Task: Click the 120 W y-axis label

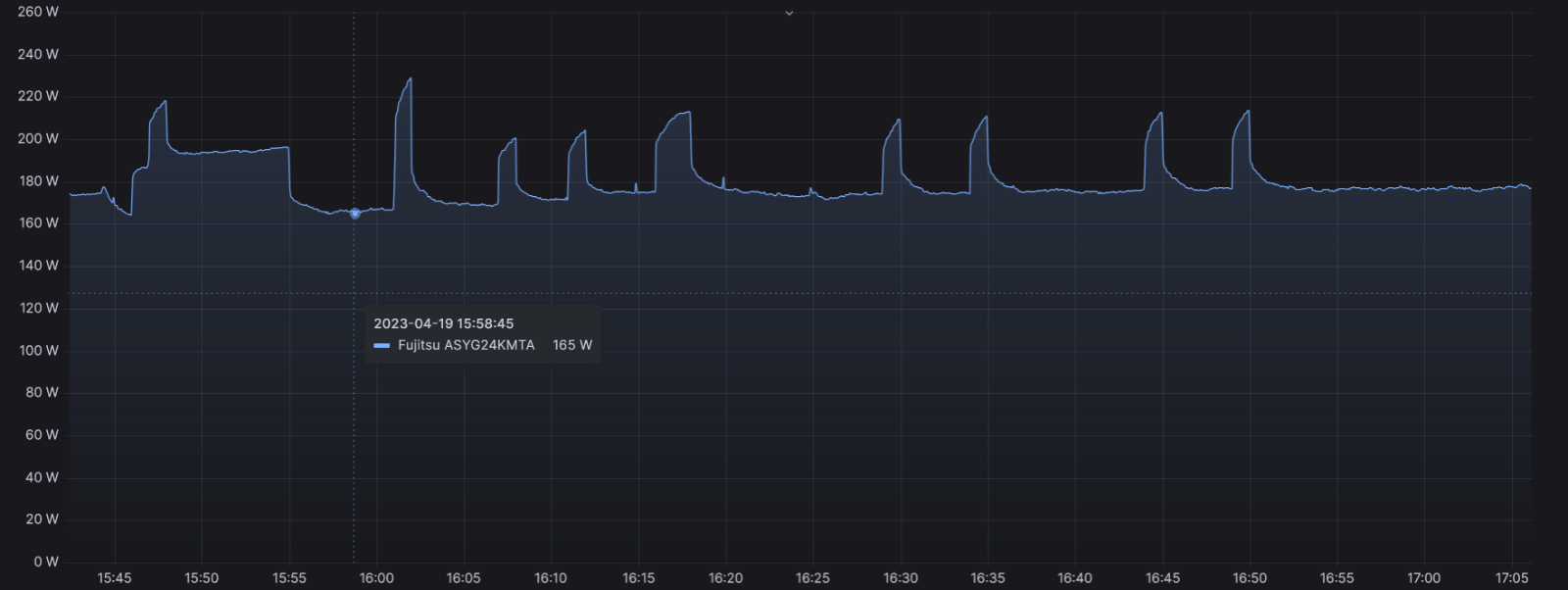Action: pyautogui.click(x=38, y=308)
